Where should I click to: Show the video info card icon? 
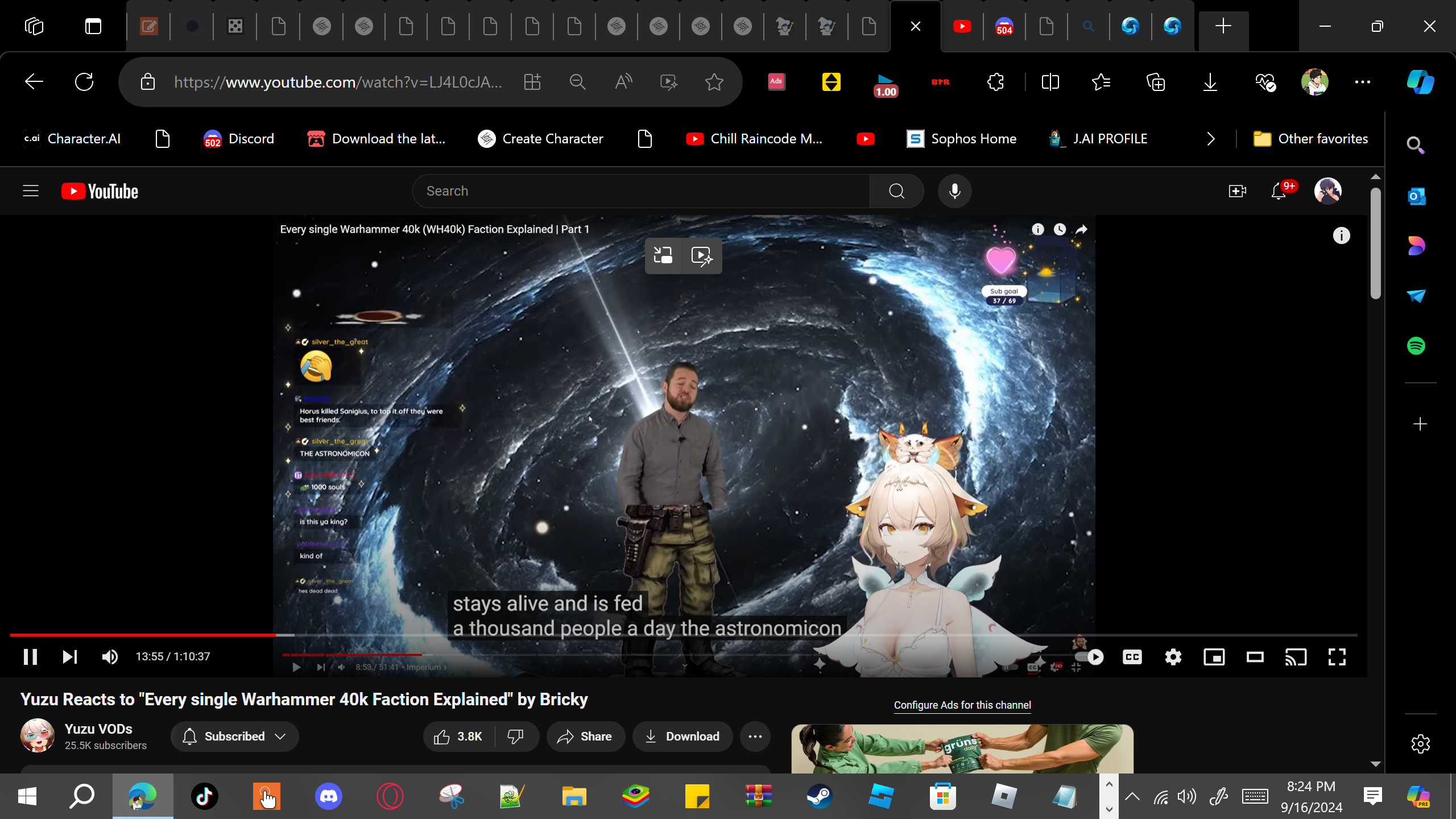(x=1342, y=235)
